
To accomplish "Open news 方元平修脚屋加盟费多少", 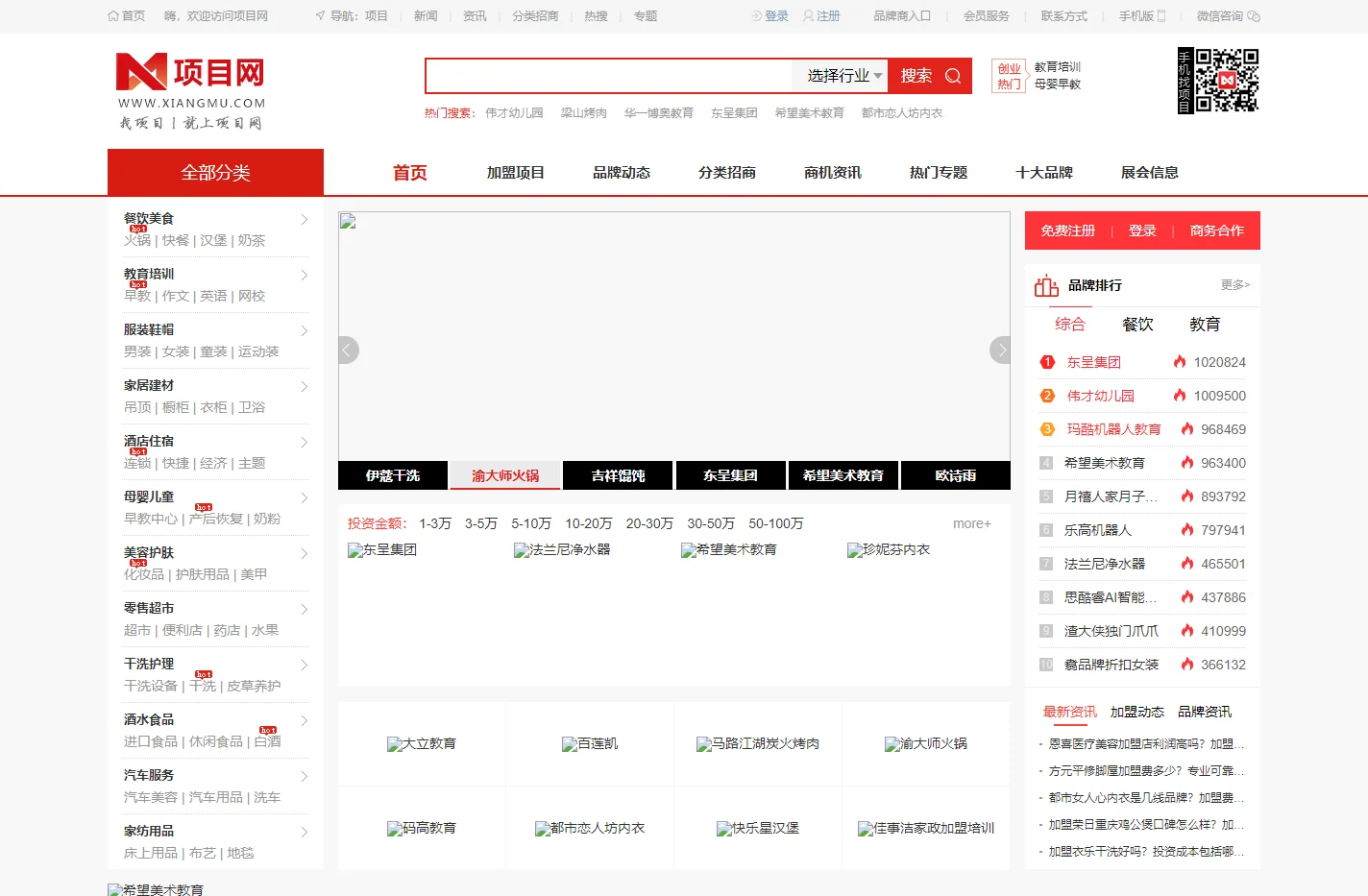I will coord(1146,771).
